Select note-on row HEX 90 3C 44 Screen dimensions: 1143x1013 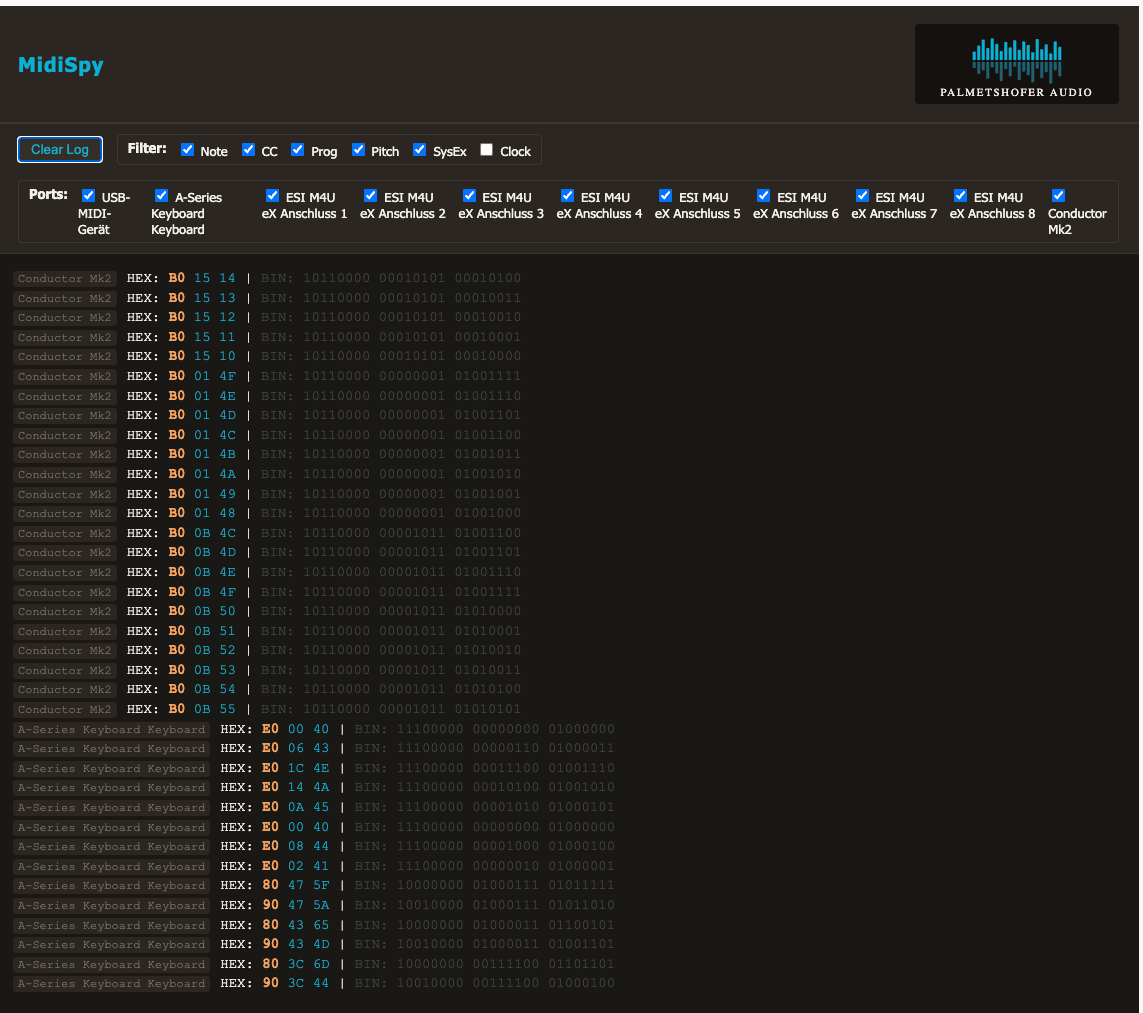314,983
